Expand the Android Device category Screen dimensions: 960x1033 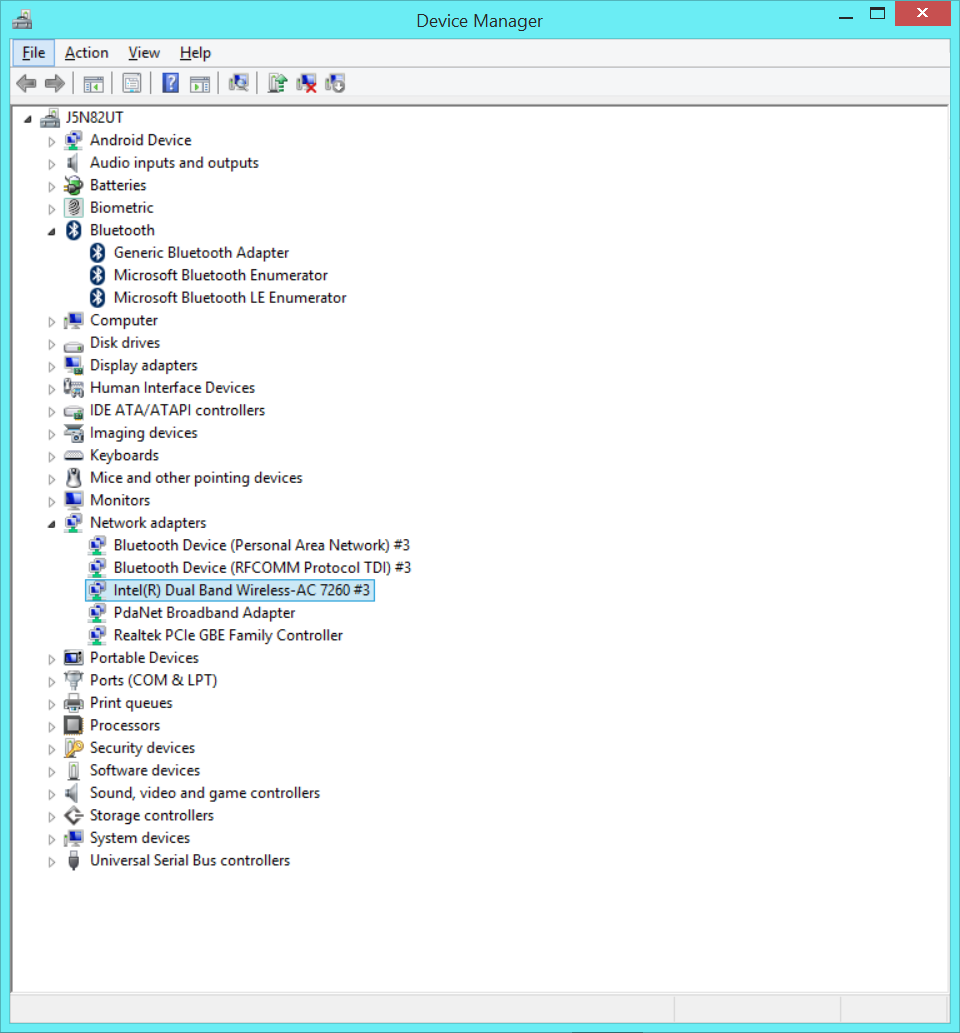pyautogui.click(x=51, y=141)
